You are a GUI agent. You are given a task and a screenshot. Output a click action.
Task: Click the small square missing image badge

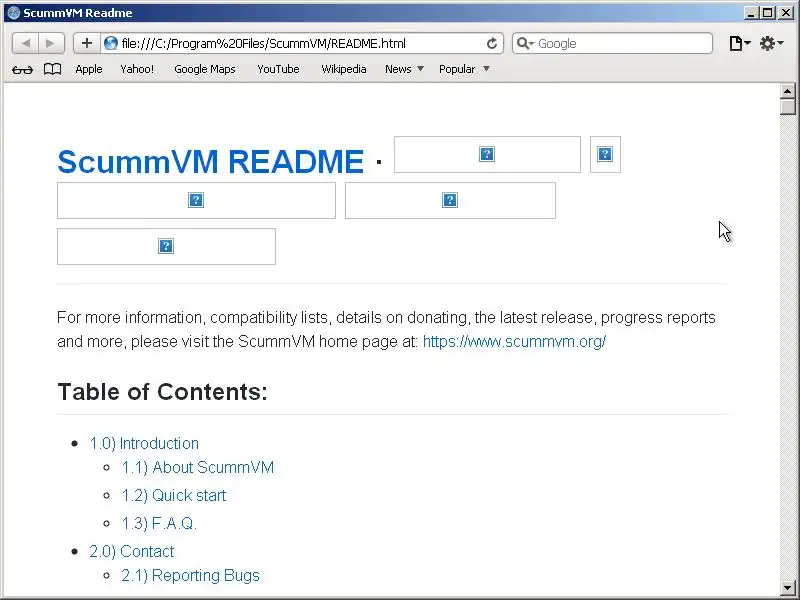point(605,155)
